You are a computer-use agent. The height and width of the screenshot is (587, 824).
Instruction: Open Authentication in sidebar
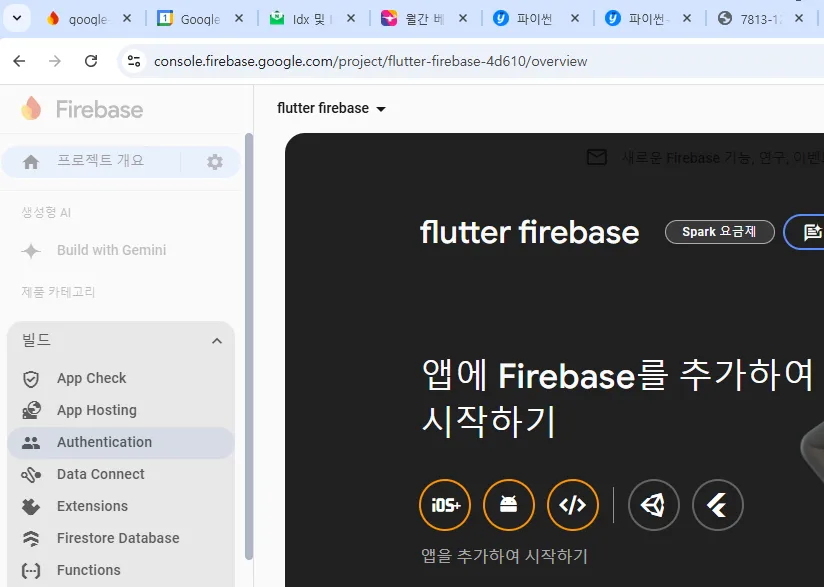point(121,443)
